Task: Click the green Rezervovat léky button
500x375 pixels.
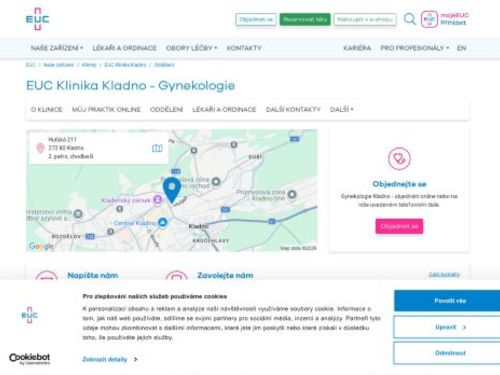Action: point(305,19)
